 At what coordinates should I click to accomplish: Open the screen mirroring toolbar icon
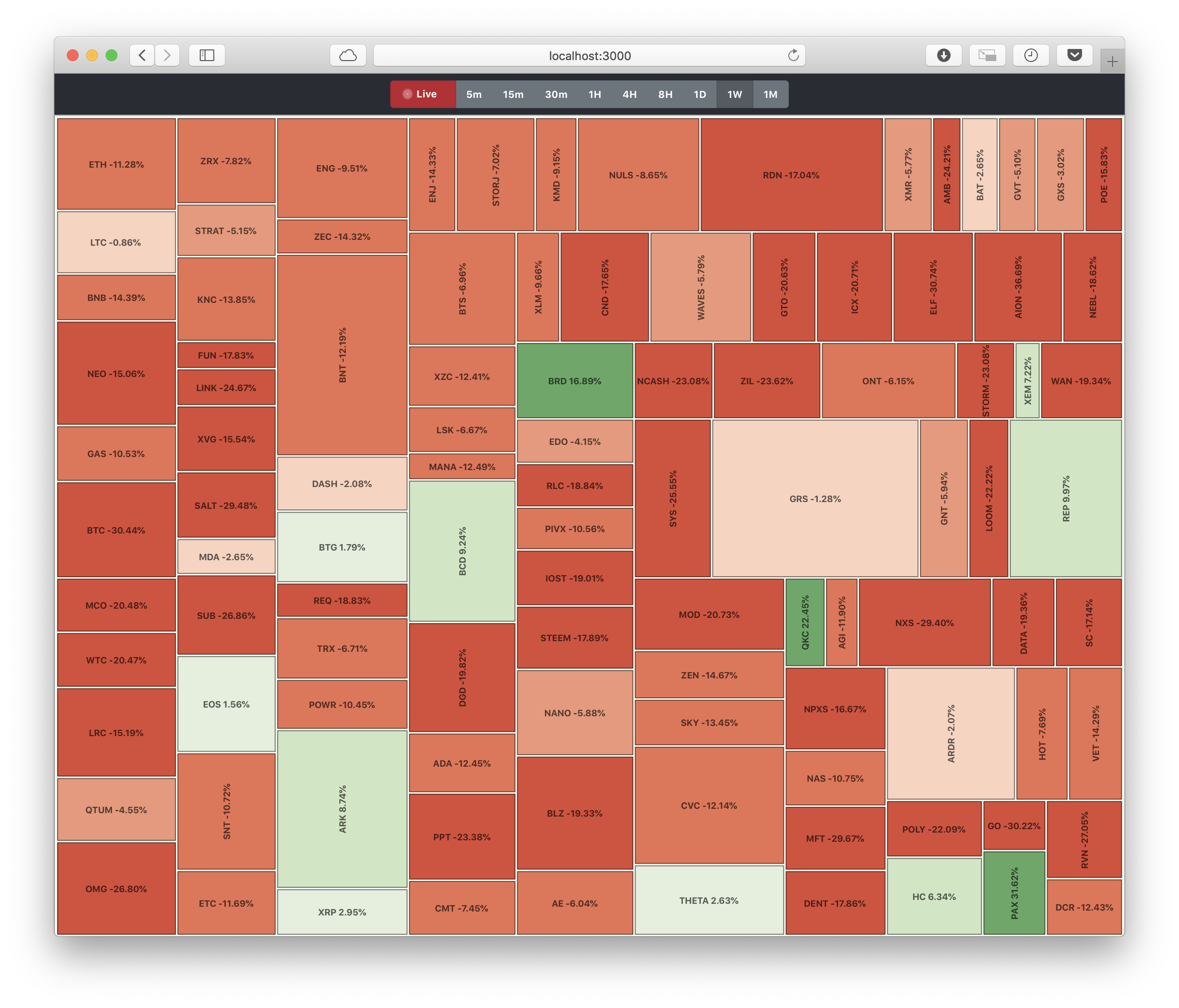click(x=987, y=55)
